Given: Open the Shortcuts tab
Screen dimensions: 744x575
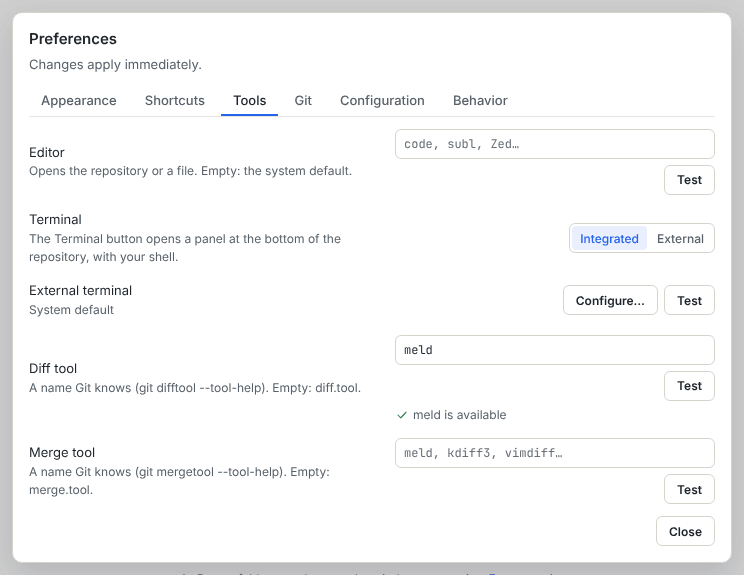Looking at the screenshot, I should 175,101.
